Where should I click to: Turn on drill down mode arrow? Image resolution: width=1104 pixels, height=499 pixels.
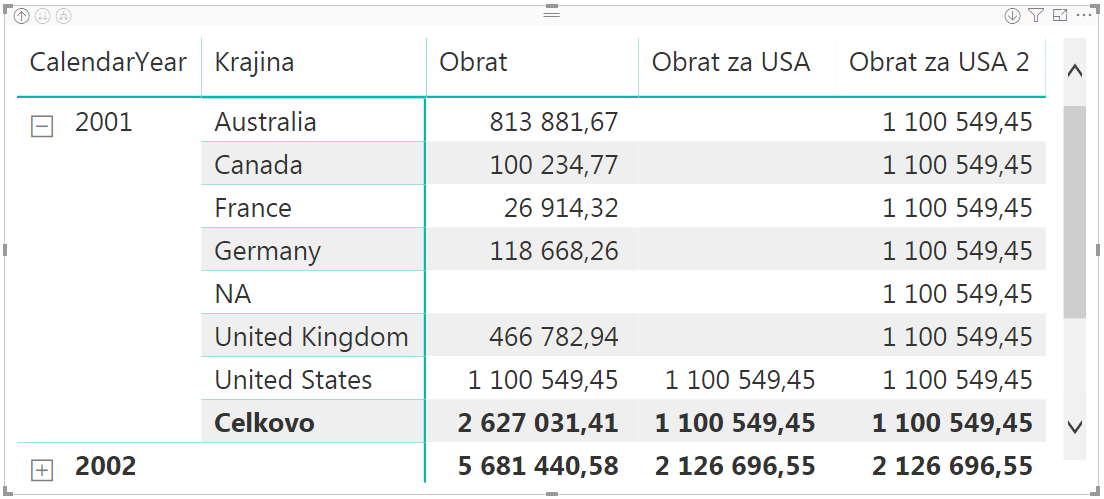1012,15
